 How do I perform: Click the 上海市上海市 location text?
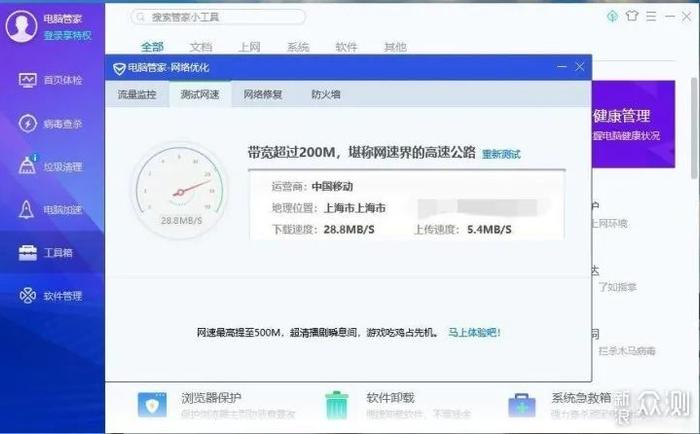click(354, 208)
